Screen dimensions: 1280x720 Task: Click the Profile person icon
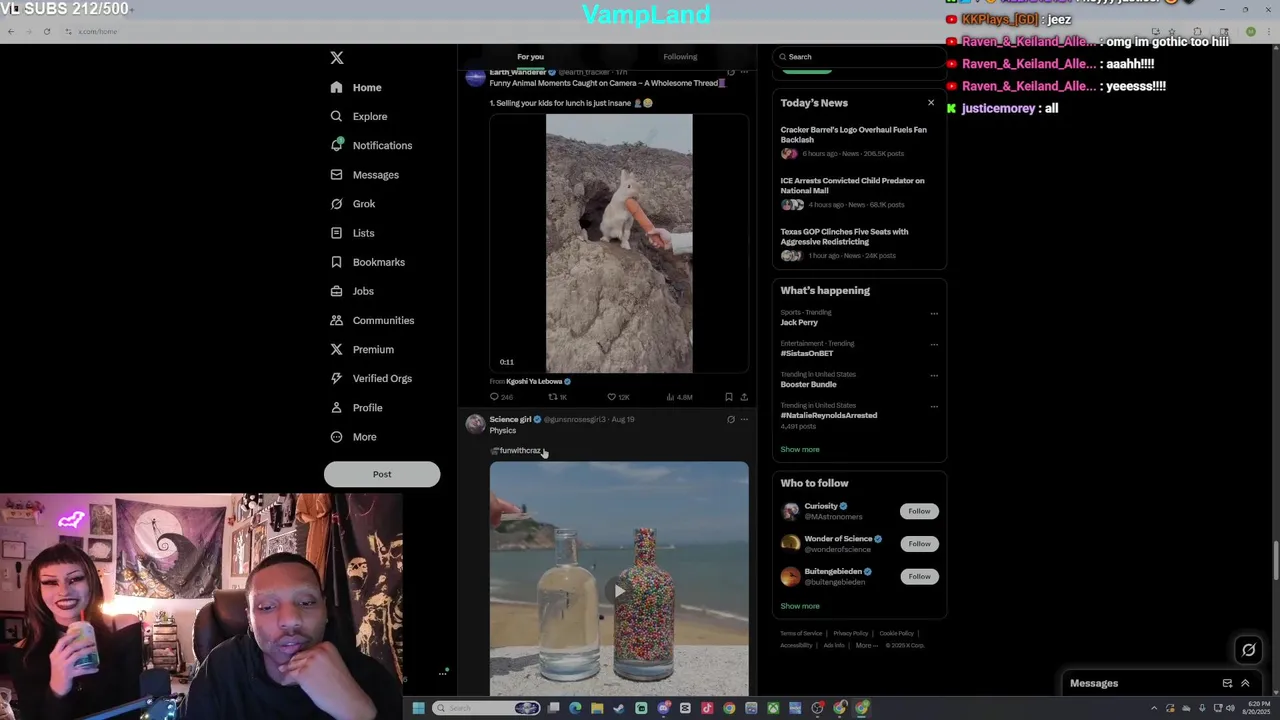337,407
